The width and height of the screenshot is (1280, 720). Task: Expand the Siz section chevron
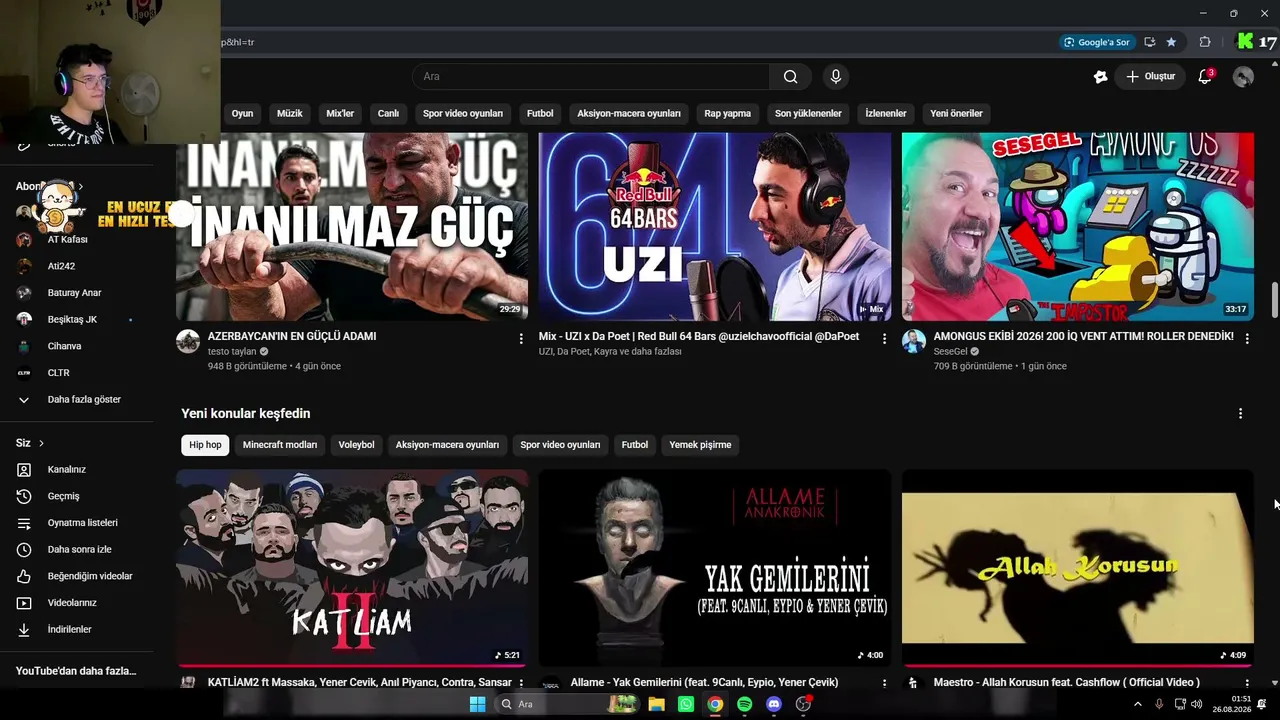tap(41, 443)
